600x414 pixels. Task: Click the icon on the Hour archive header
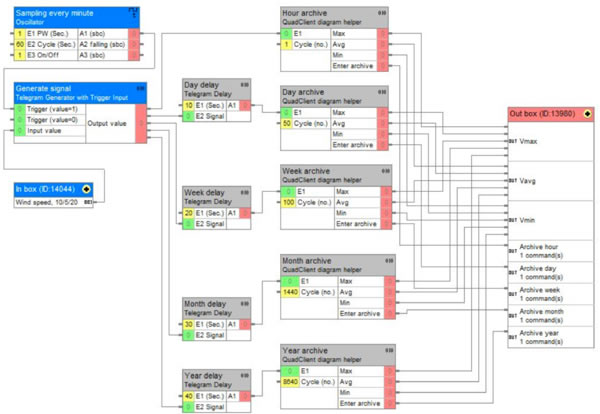click(382, 13)
